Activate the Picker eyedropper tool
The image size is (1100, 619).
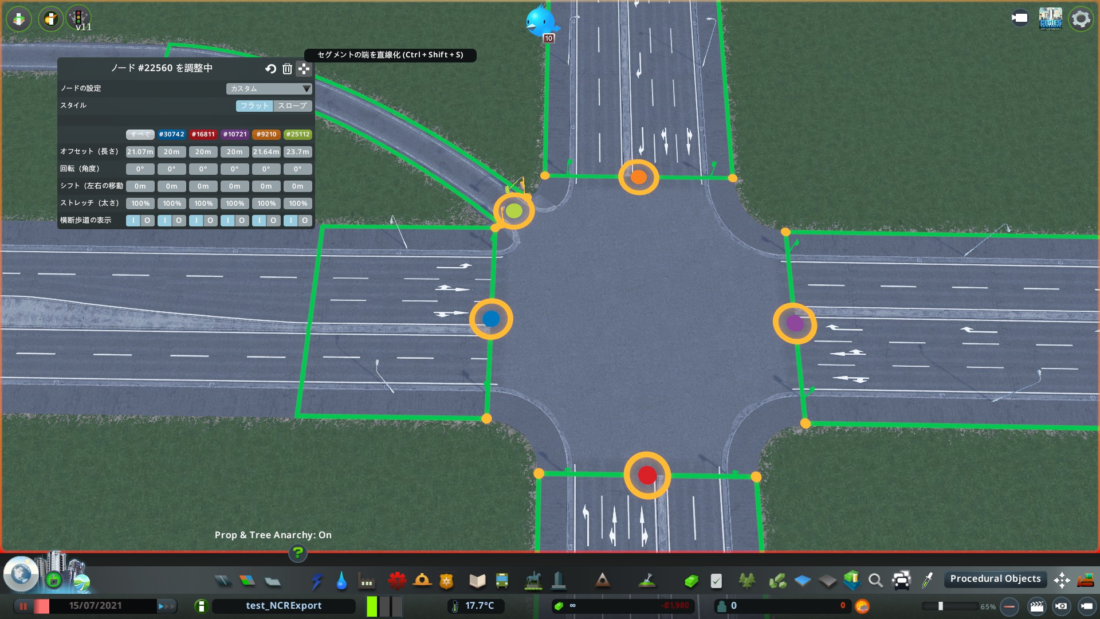click(x=927, y=581)
